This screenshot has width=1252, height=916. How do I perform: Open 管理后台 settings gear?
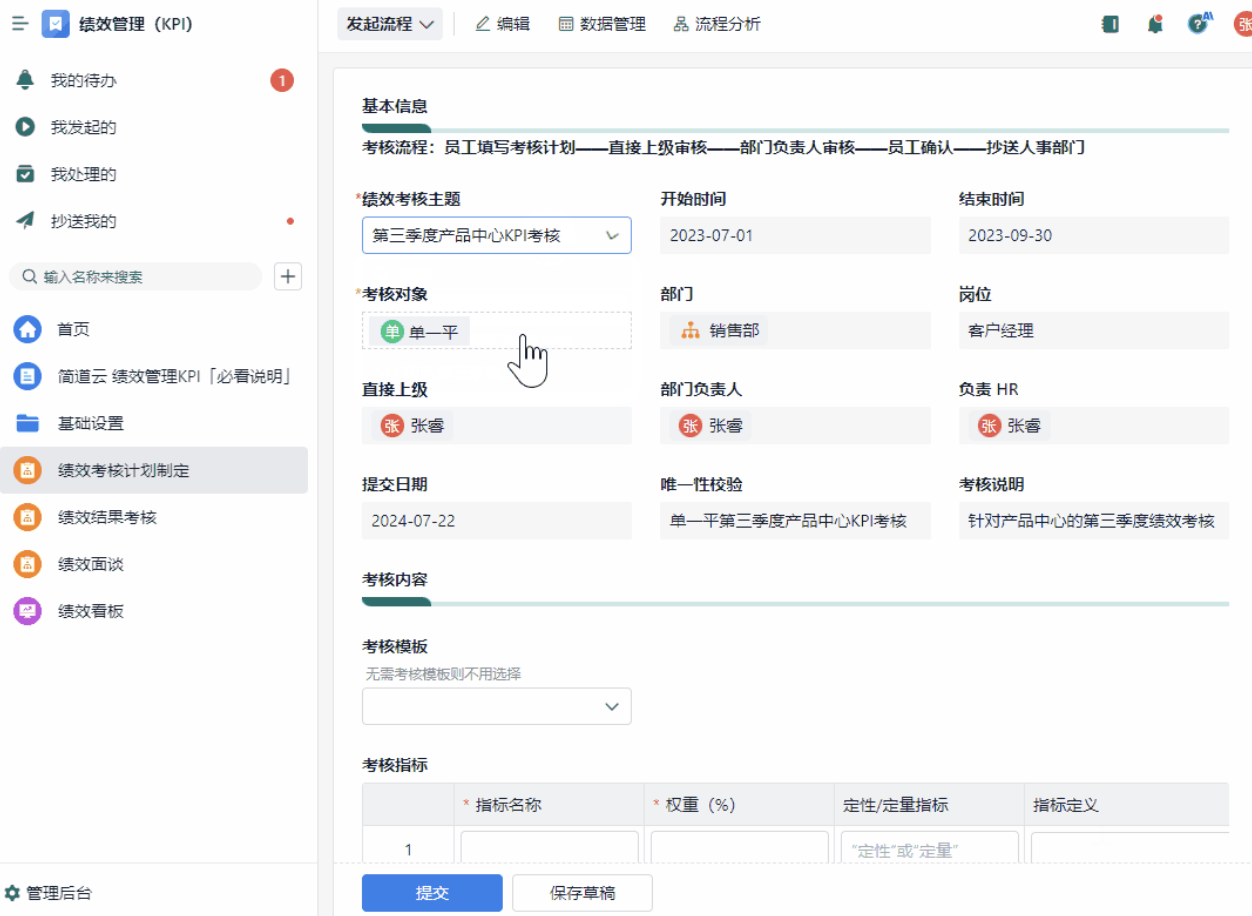click(x=13, y=893)
